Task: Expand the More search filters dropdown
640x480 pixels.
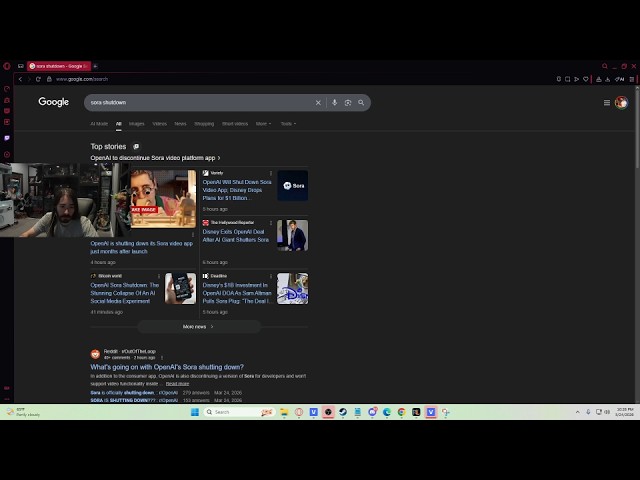Action: [263, 124]
